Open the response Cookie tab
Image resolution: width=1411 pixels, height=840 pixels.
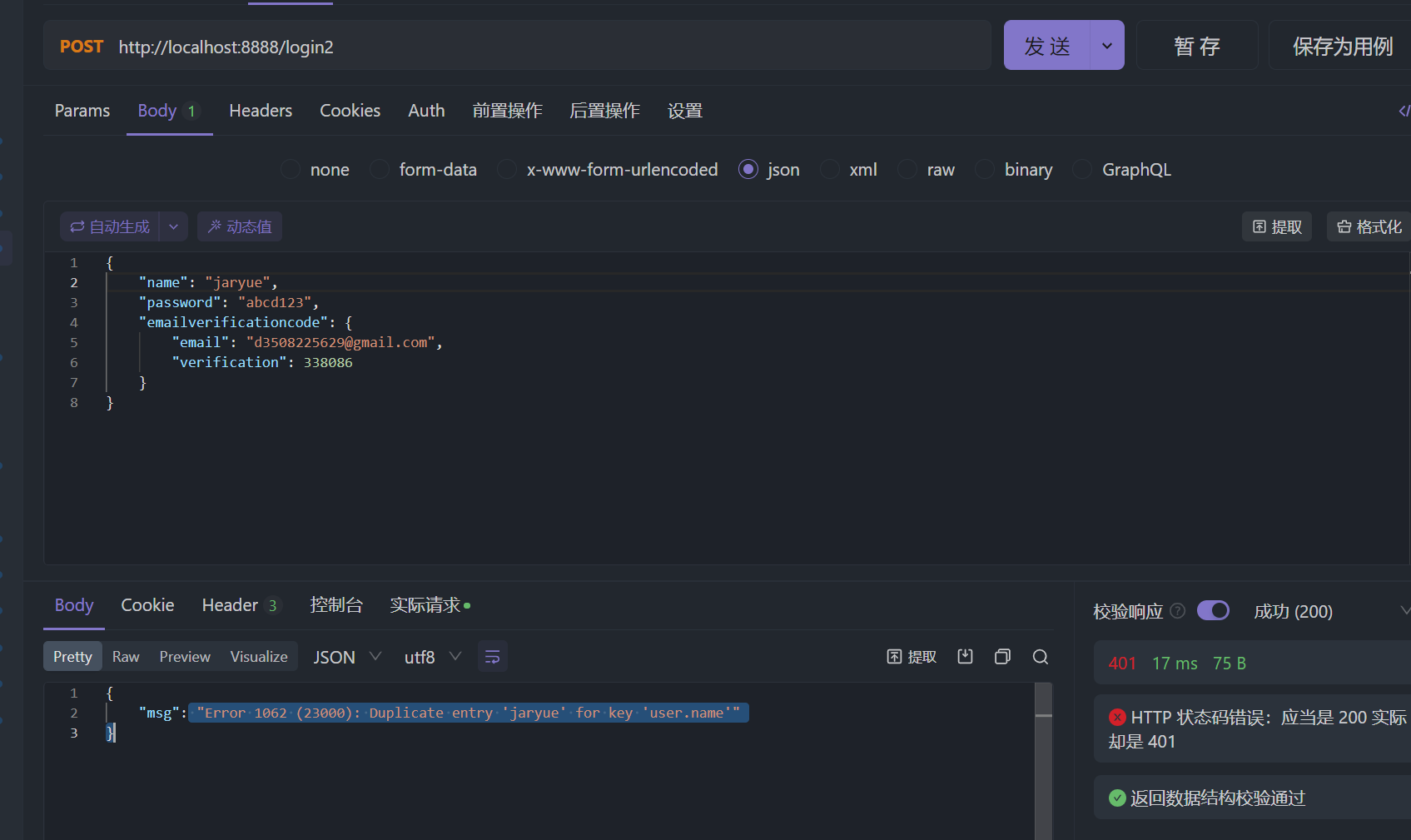pos(147,605)
